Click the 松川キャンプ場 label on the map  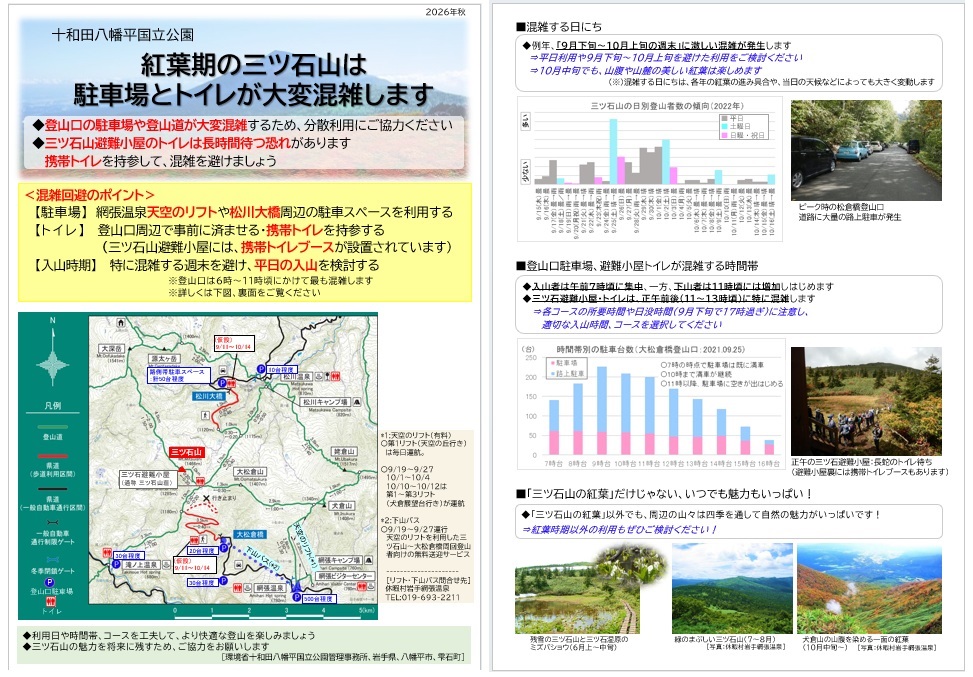click(325, 402)
